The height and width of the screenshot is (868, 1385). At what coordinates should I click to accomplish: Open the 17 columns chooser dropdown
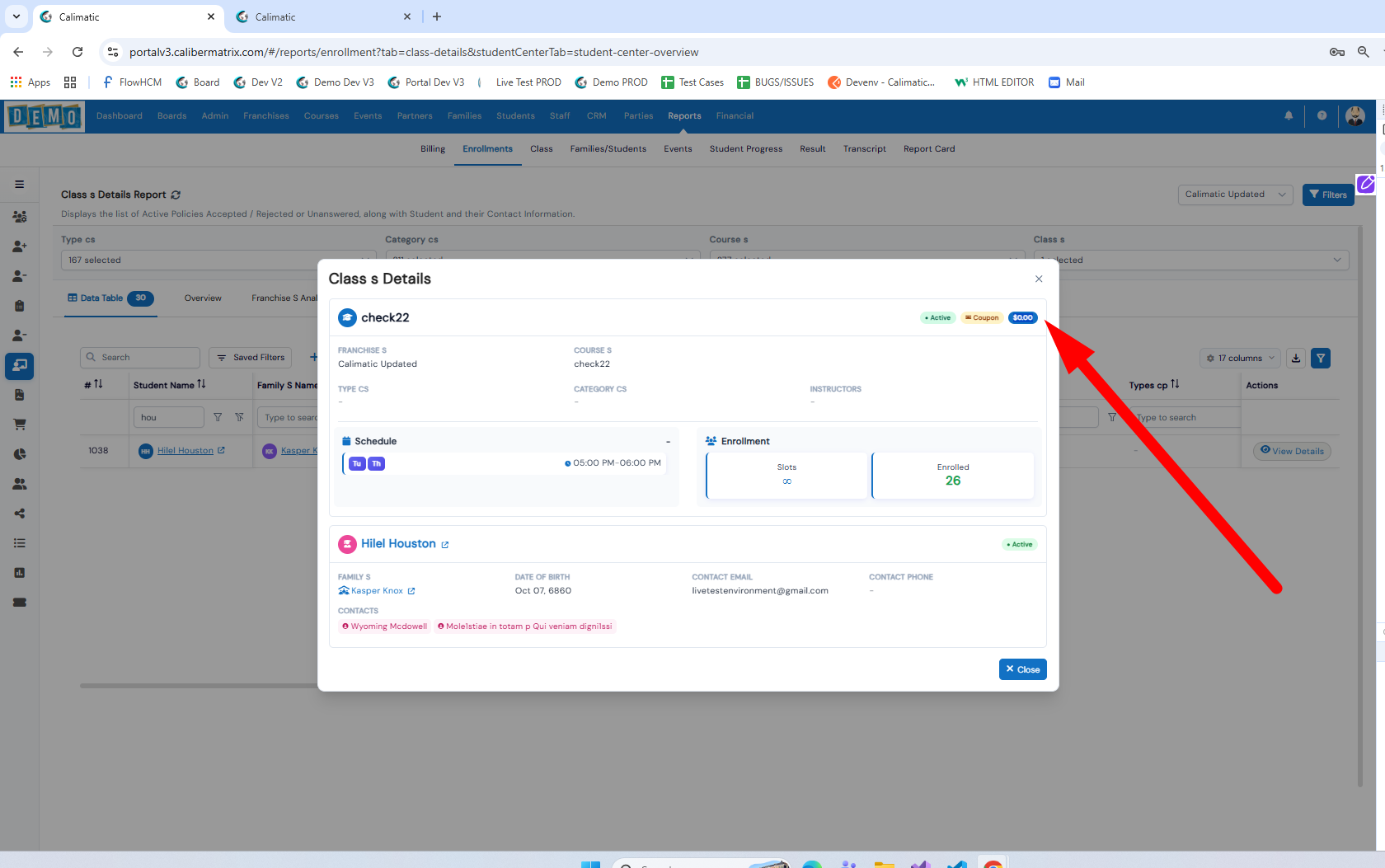tap(1240, 359)
